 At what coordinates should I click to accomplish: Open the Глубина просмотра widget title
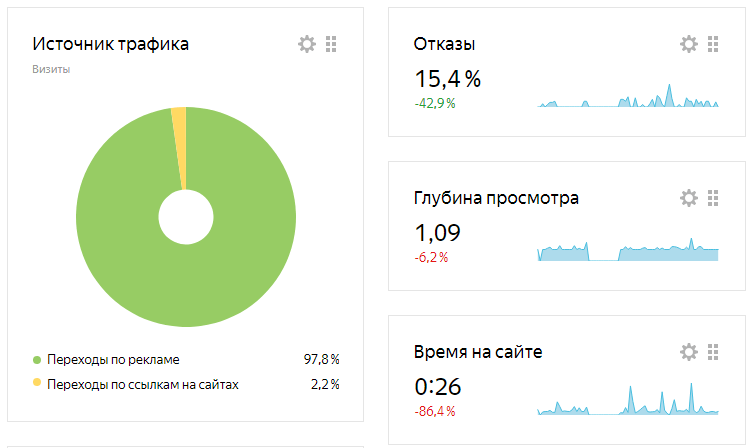coord(496,198)
